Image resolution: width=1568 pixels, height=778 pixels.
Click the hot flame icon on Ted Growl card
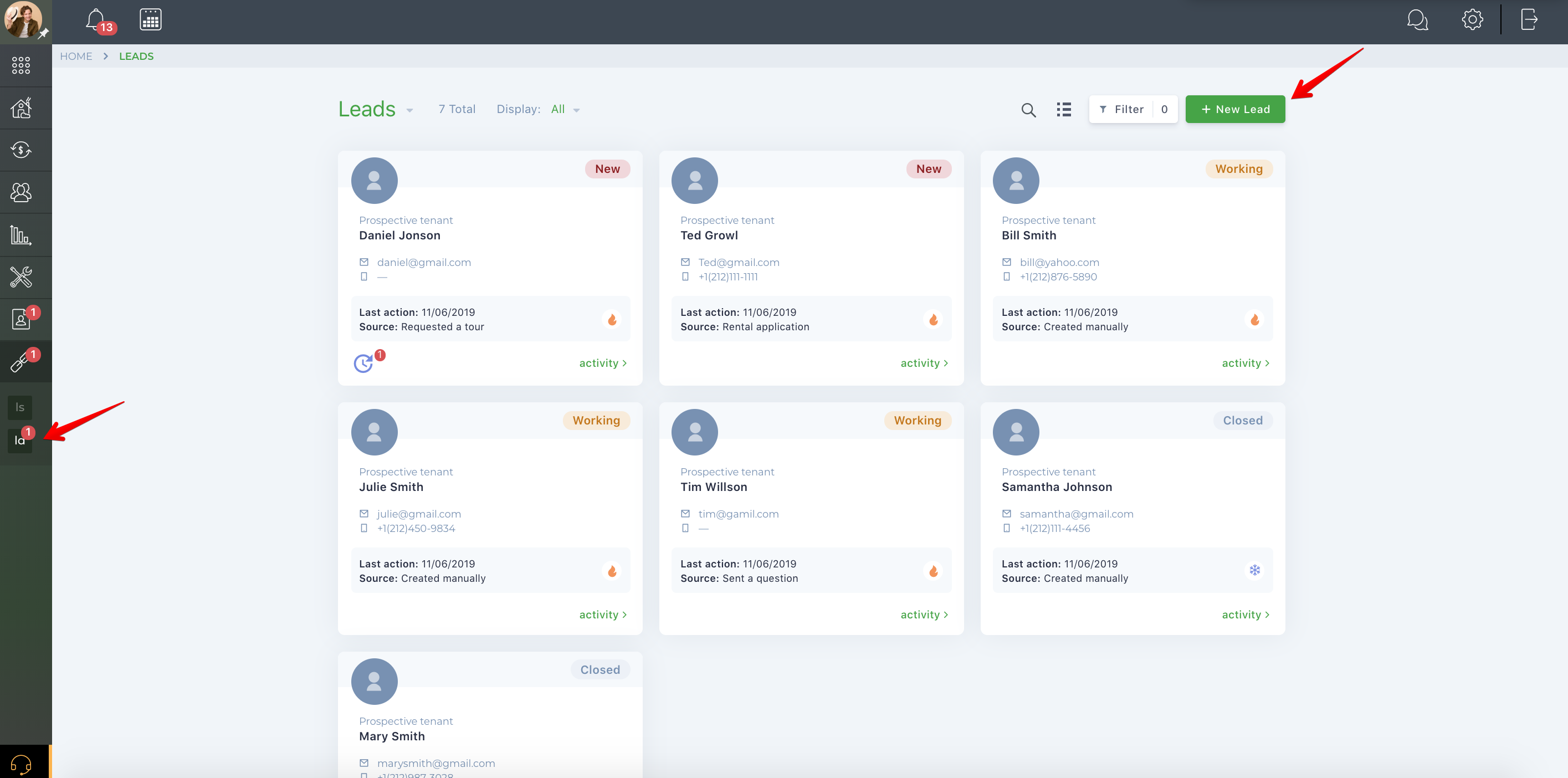click(x=933, y=320)
